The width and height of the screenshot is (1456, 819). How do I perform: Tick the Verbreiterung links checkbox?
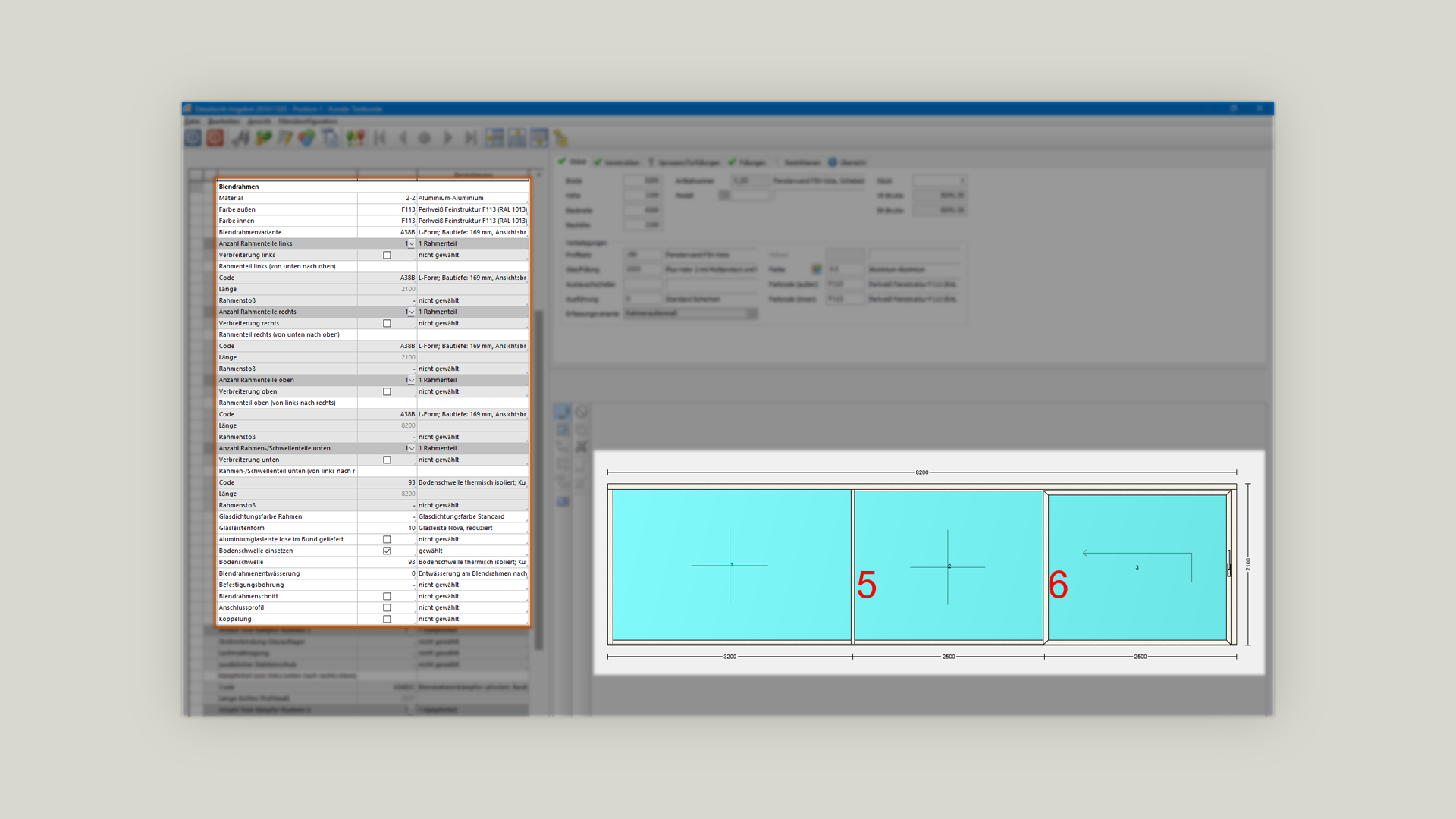pyautogui.click(x=387, y=256)
